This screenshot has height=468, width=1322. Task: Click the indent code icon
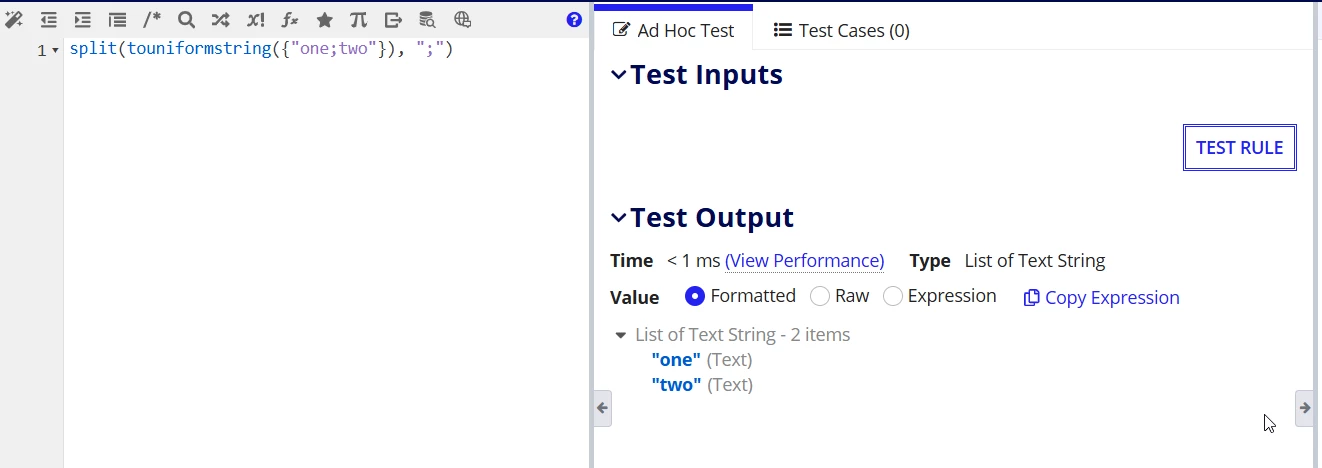tap(83, 19)
